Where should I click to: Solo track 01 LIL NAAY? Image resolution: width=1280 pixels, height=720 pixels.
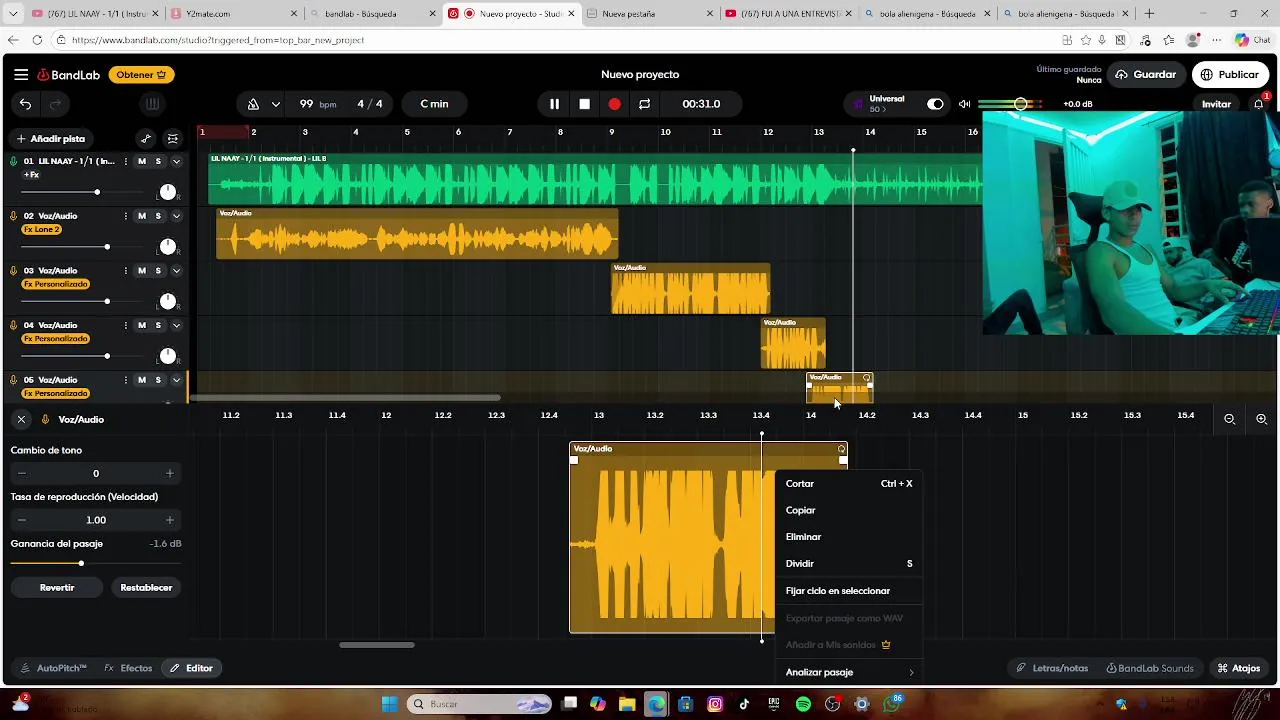point(158,162)
